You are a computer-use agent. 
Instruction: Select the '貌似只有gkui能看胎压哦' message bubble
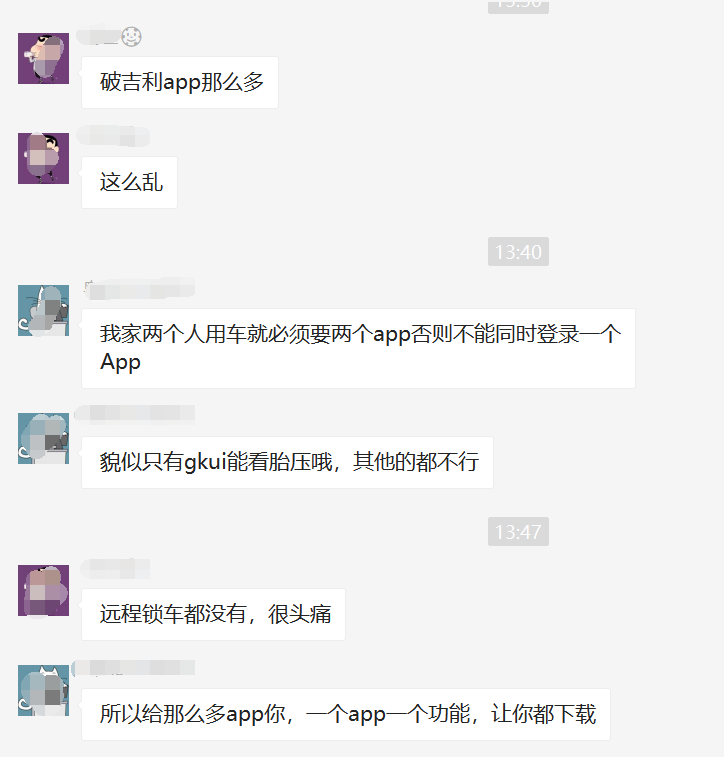pos(287,463)
